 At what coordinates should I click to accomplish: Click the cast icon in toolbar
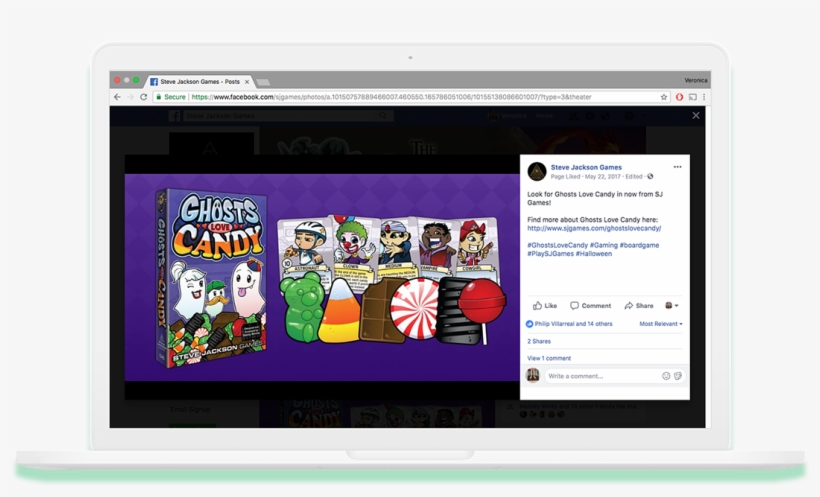tap(692, 97)
